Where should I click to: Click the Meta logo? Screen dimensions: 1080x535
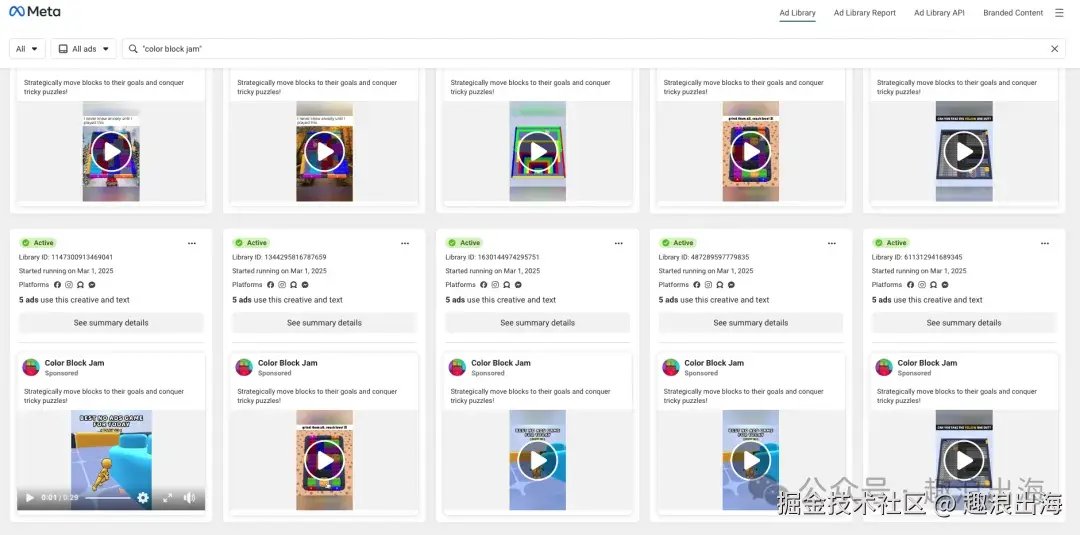click(x=34, y=12)
